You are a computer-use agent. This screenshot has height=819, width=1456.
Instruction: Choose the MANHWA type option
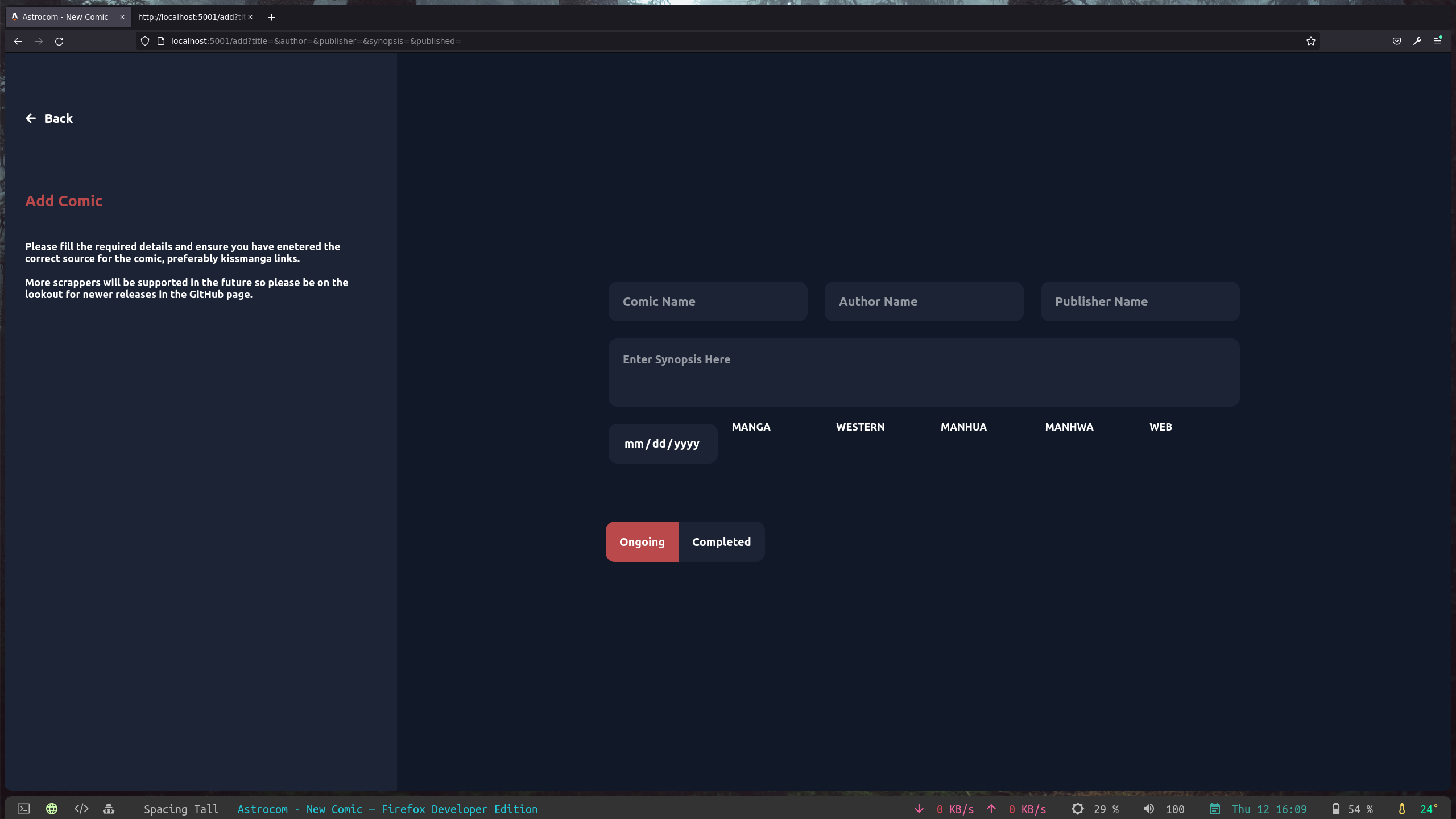pyautogui.click(x=1069, y=427)
